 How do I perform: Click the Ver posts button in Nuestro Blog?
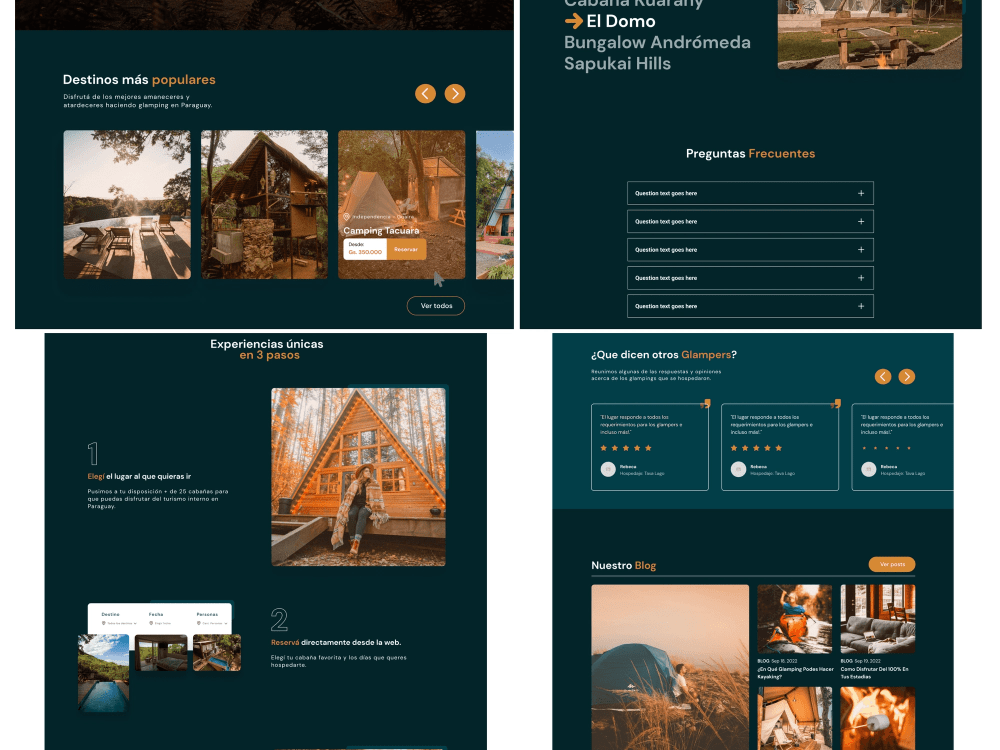pyautogui.click(x=894, y=564)
